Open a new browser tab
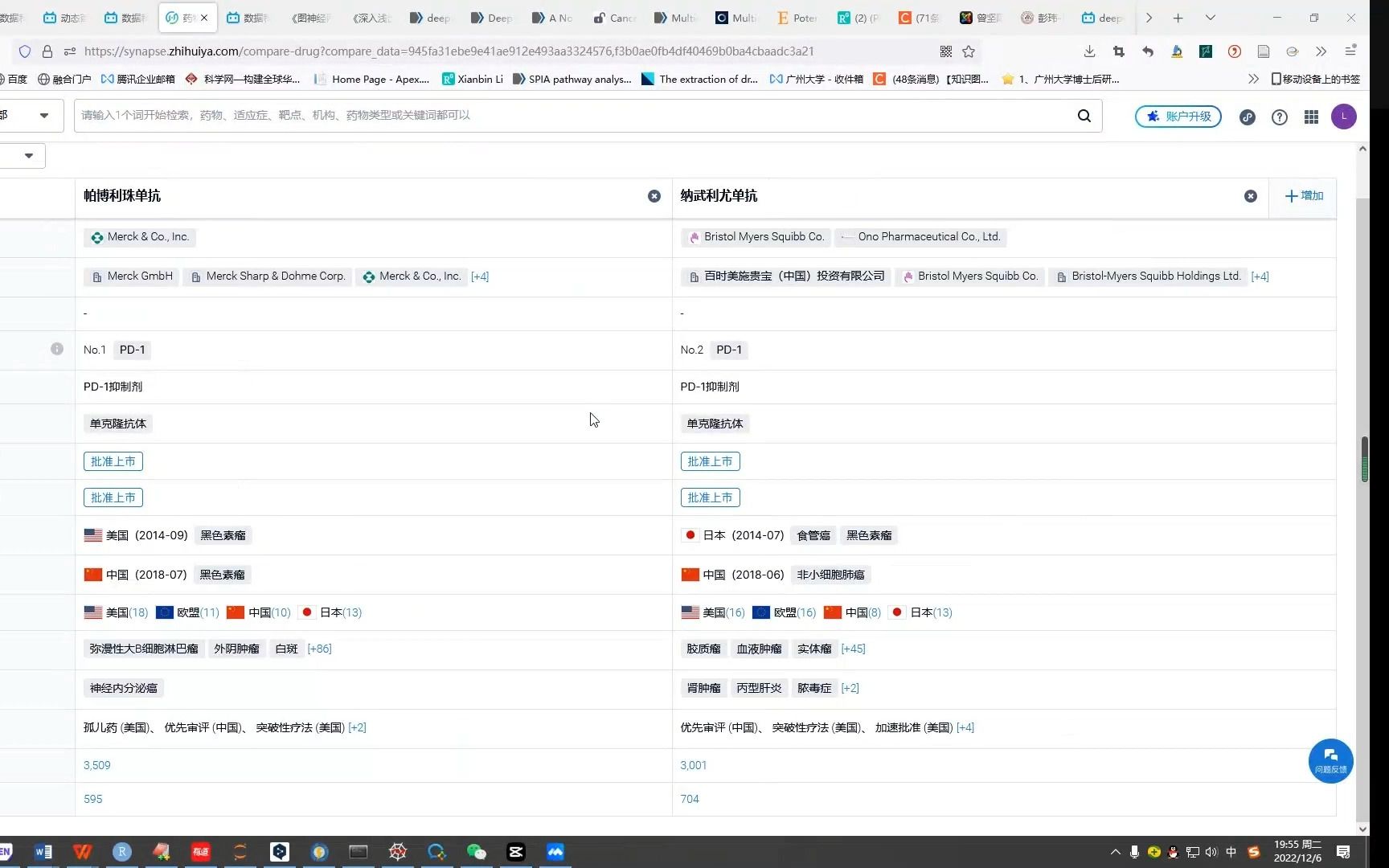 point(1178,18)
